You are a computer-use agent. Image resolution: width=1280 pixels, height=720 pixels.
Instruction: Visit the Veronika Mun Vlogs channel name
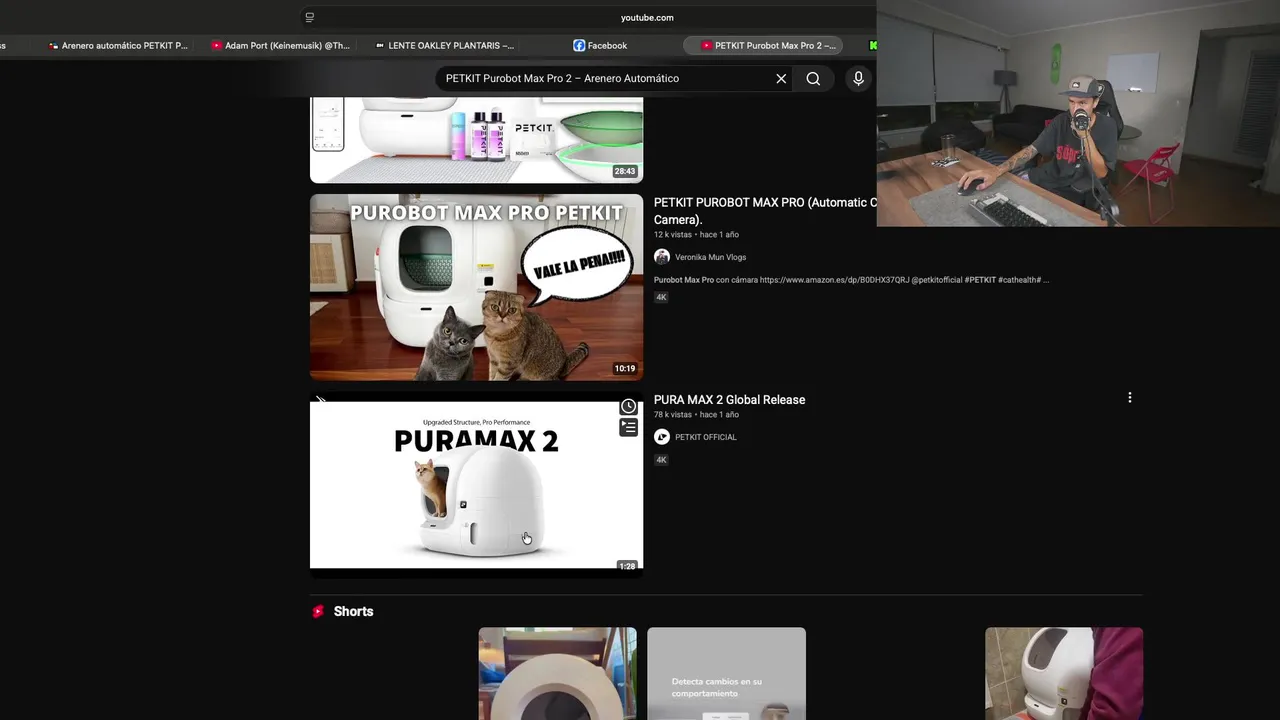point(710,257)
